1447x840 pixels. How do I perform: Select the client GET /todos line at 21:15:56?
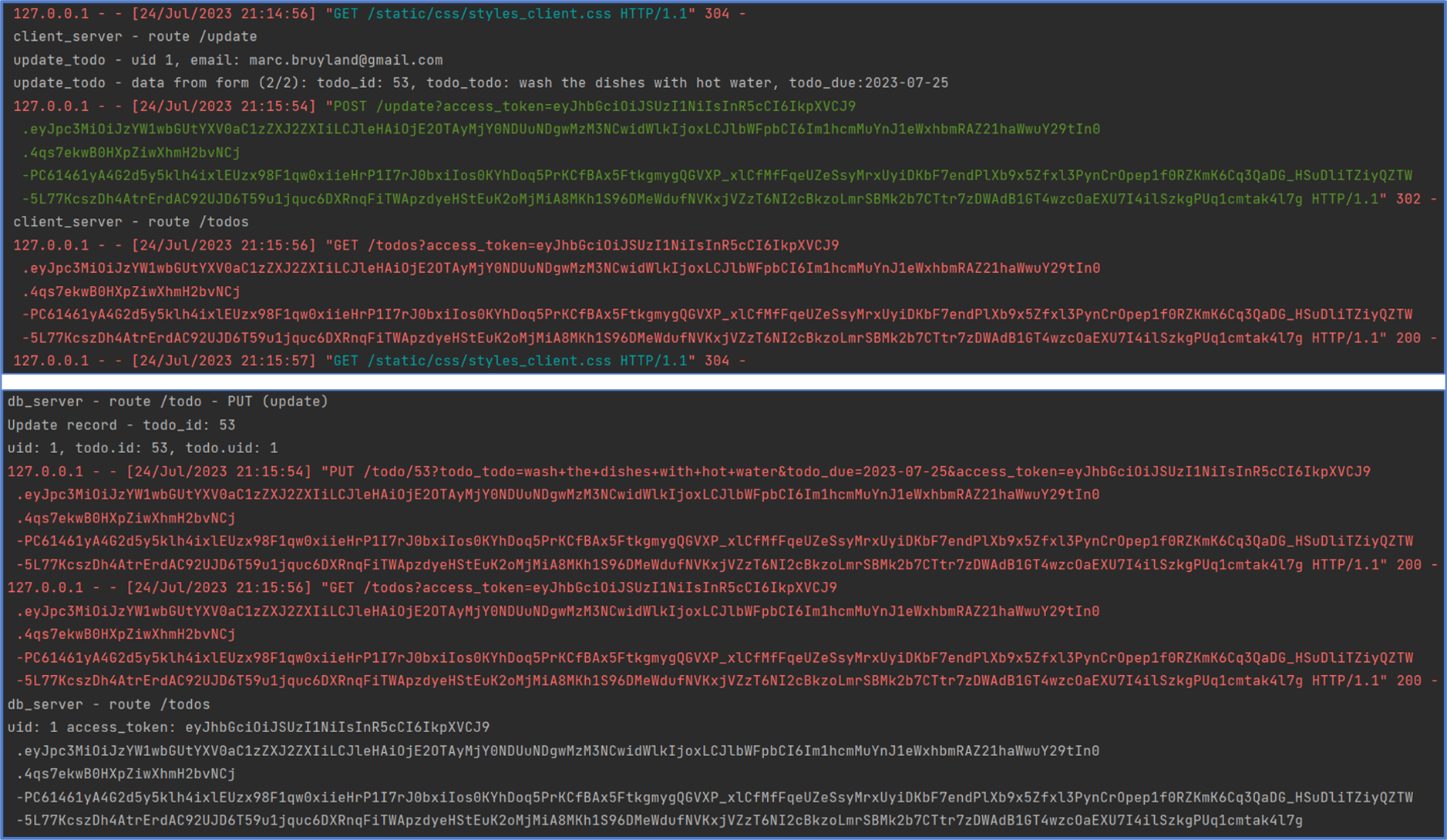click(426, 245)
